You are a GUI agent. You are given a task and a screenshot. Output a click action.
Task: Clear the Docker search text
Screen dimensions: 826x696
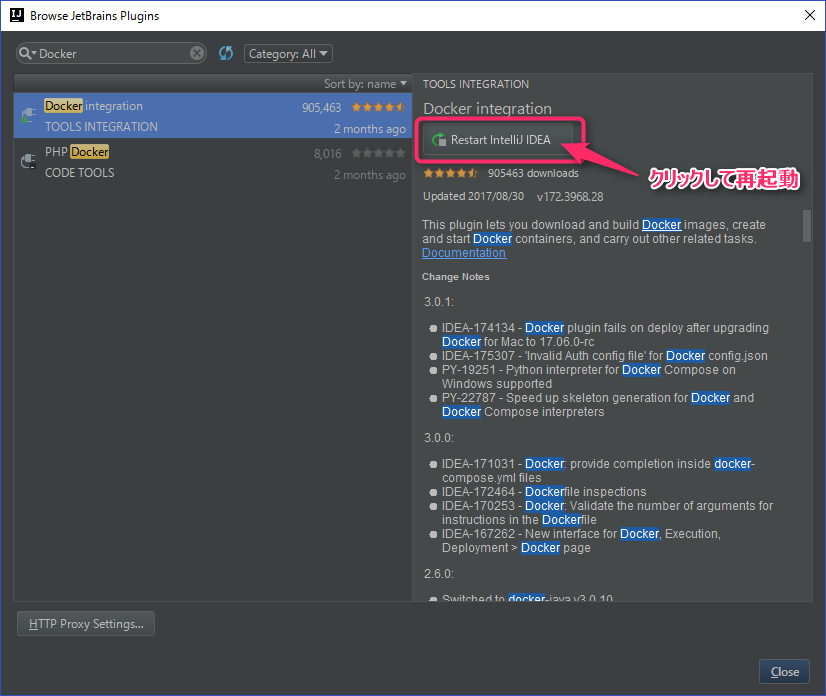[197, 53]
